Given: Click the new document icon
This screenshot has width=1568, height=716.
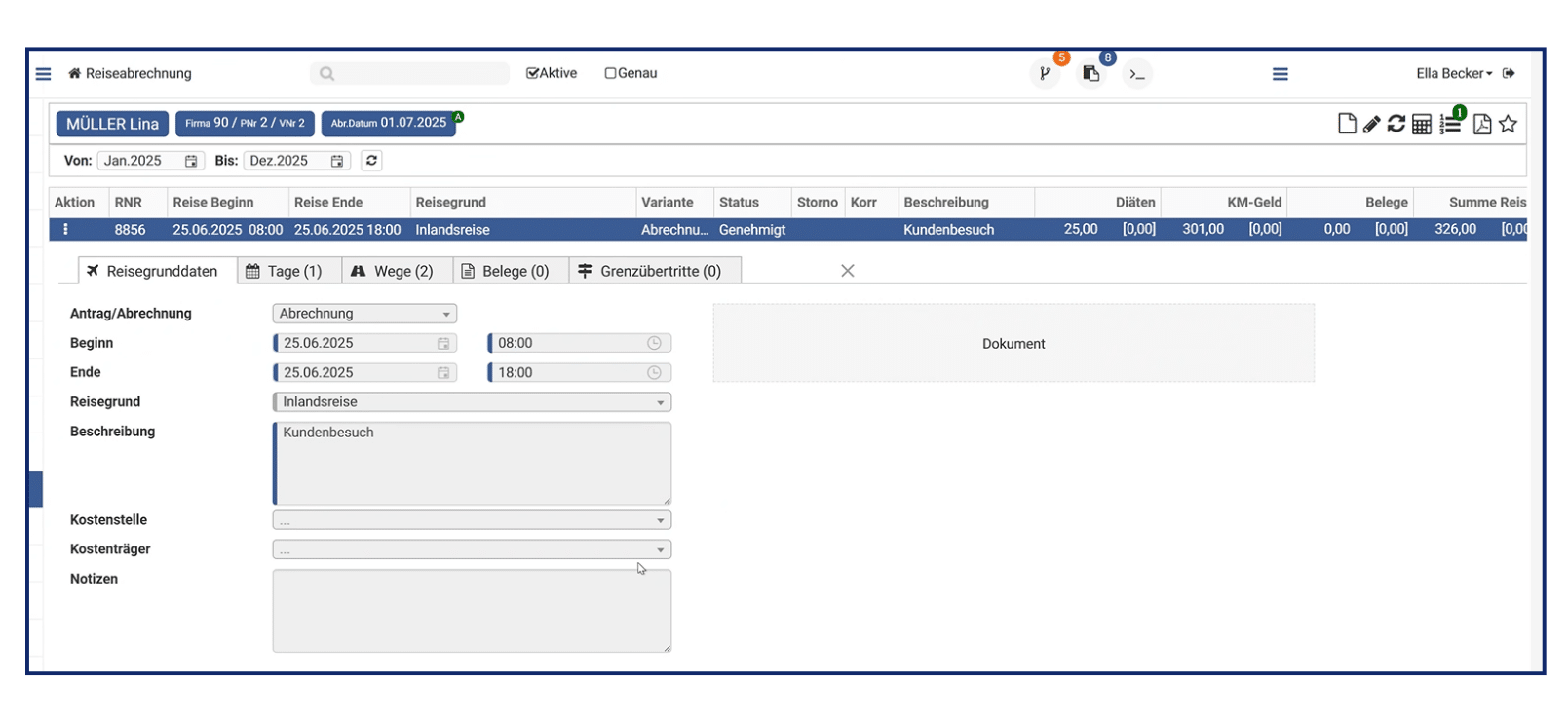Looking at the screenshot, I should 1347,124.
